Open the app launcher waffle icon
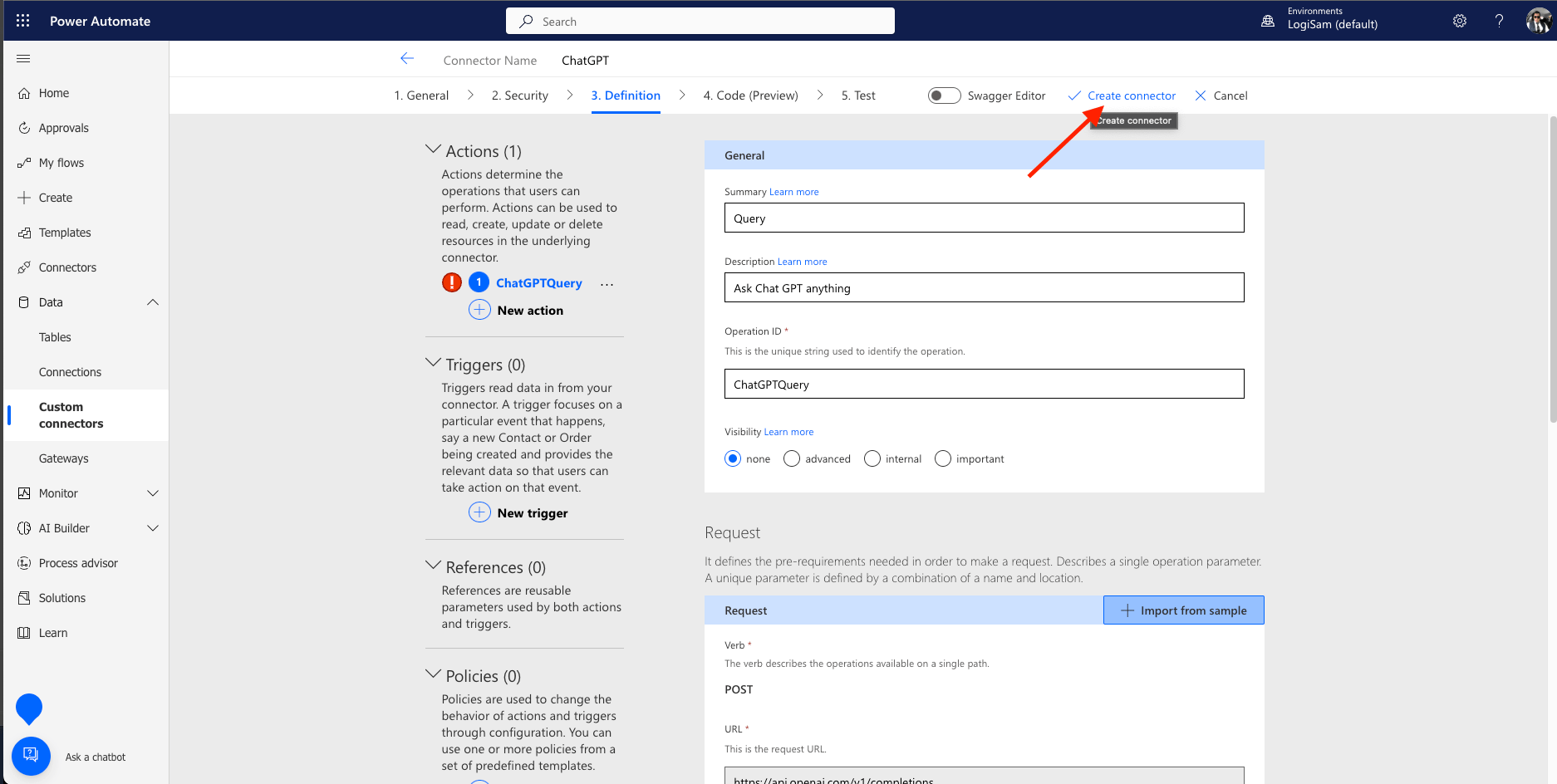 (23, 21)
